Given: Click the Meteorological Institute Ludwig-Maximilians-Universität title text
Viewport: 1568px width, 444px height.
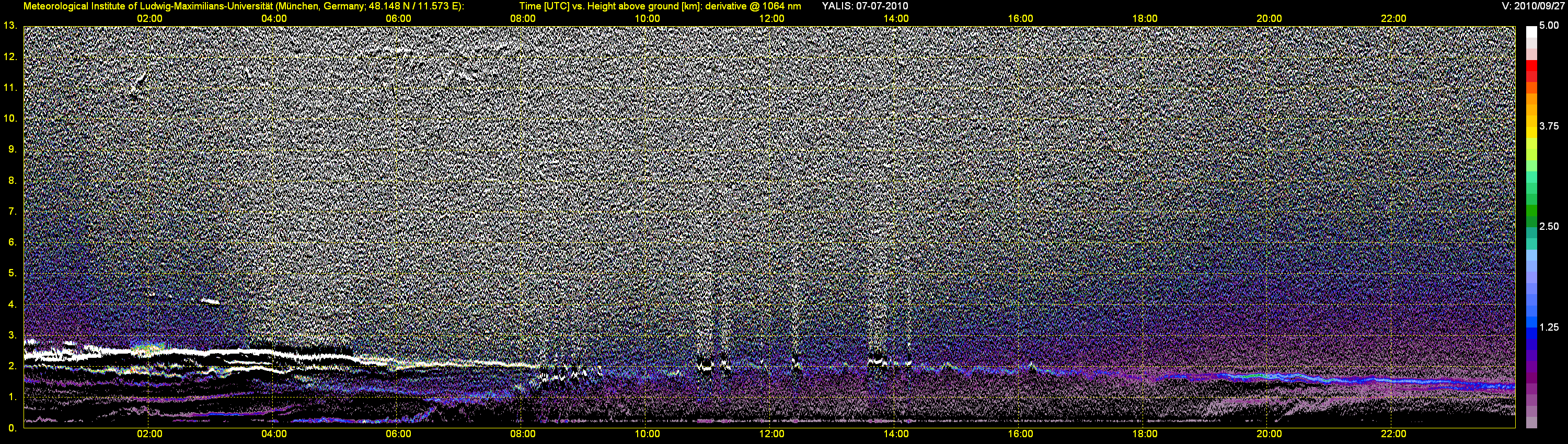Looking at the screenshot, I should pos(244,6).
